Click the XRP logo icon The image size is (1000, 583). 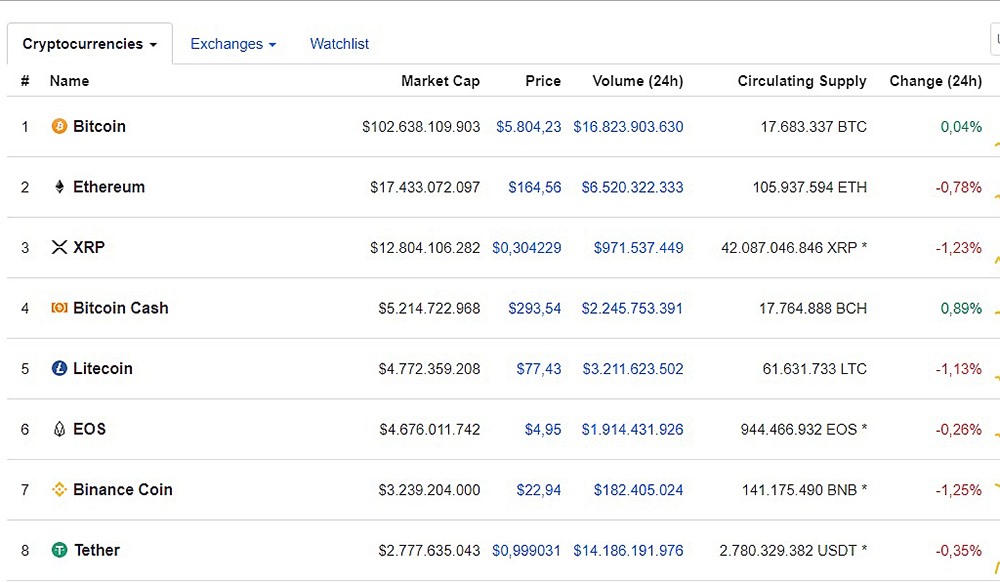(59, 247)
